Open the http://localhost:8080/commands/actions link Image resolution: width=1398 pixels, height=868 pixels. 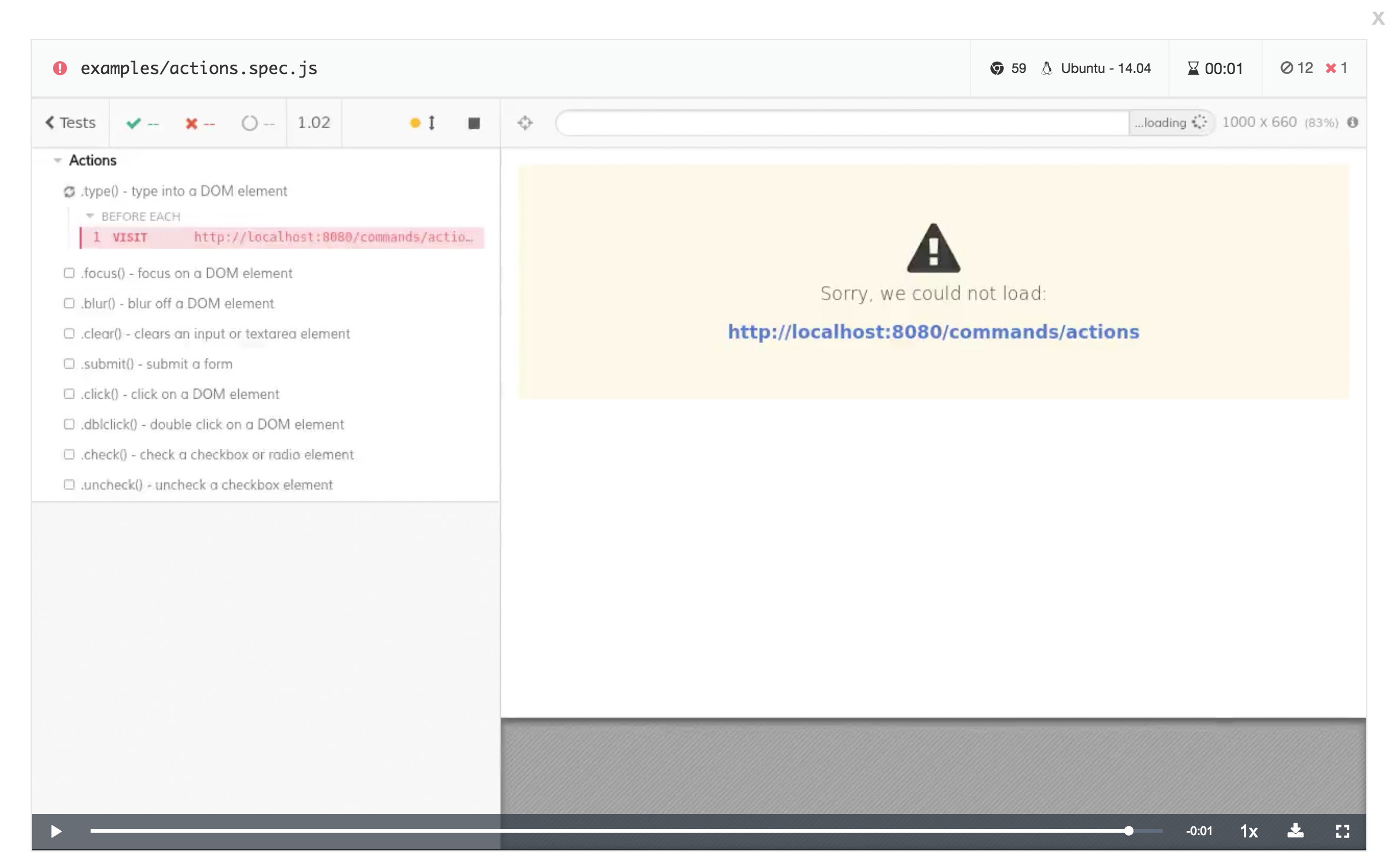coord(933,332)
